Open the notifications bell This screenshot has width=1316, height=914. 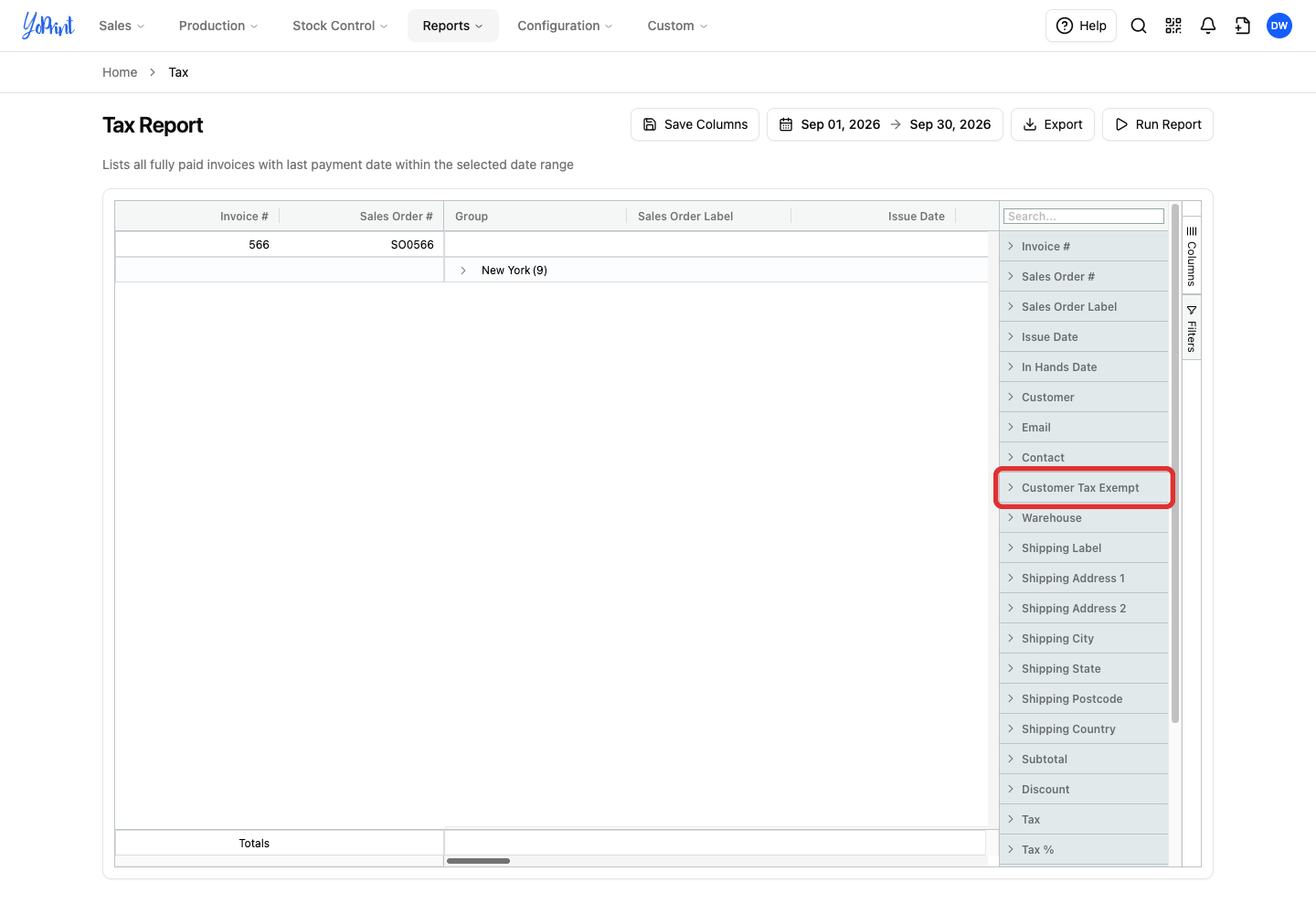coord(1208,26)
